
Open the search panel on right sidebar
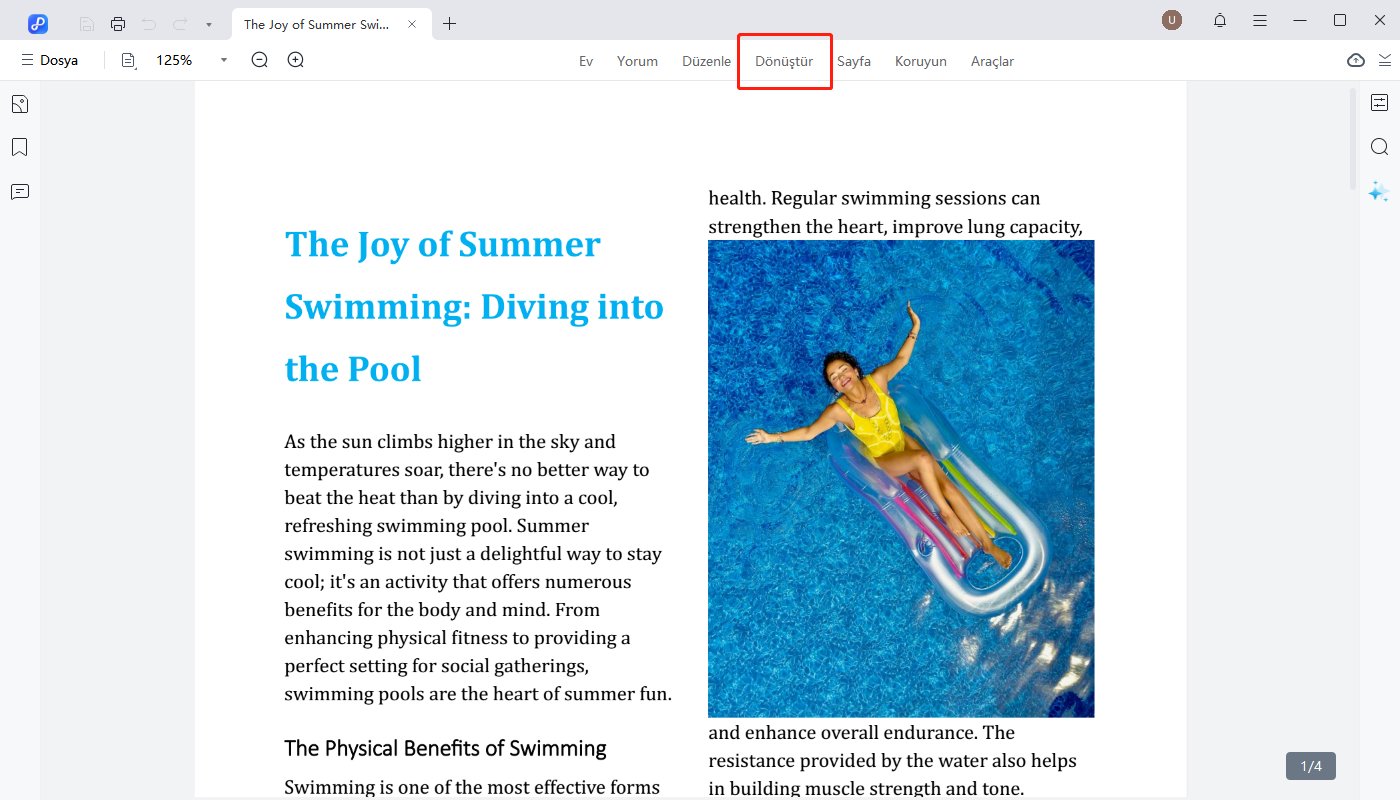click(x=1379, y=147)
